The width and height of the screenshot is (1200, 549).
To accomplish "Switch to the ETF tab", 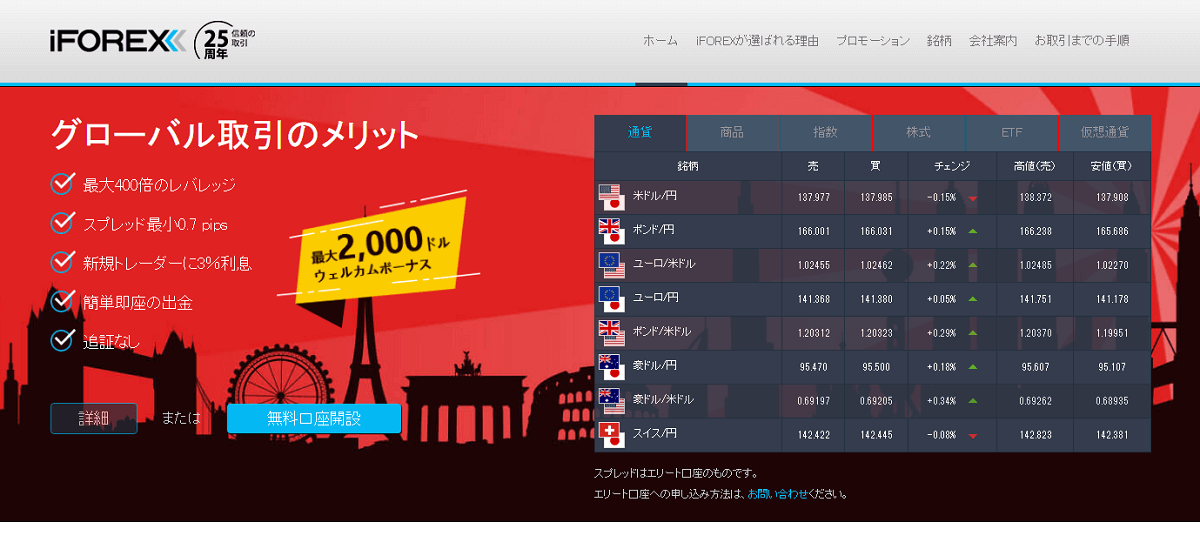I will click(1011, 133).
